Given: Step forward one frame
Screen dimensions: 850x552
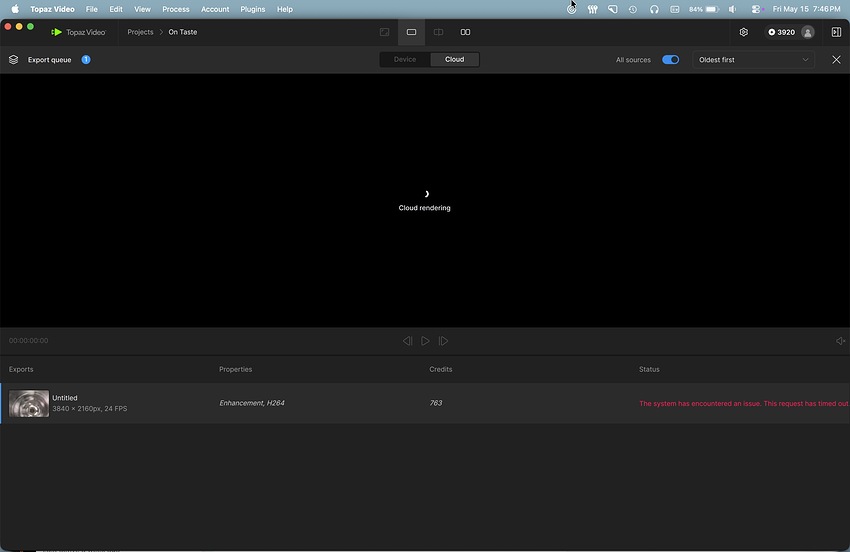Looking at the screenshot, I should pos(443,341).
